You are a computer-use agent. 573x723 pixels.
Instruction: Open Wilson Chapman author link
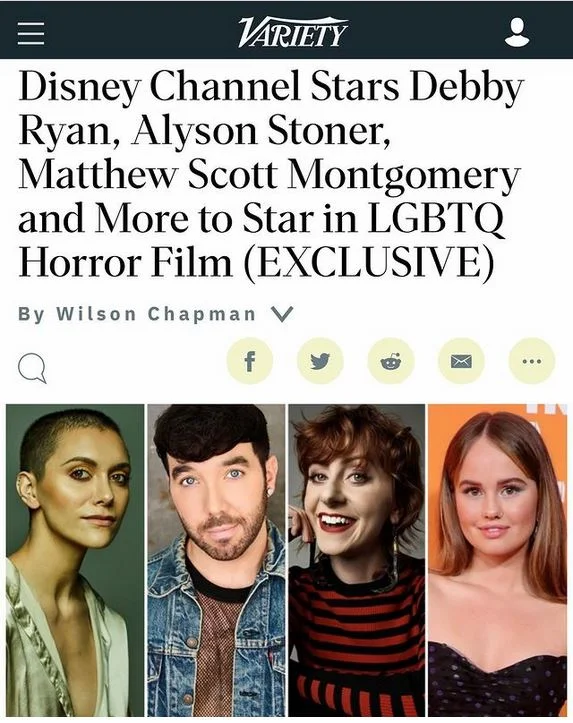click(155, 314)
